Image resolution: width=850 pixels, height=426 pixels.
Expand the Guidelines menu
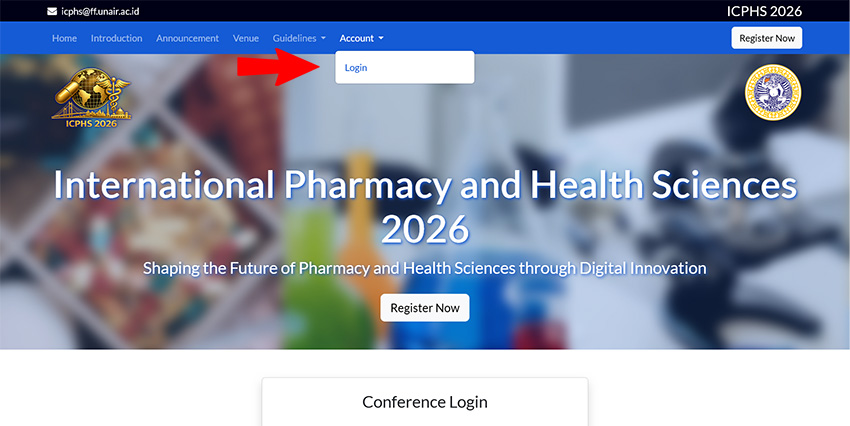[299, 38]
